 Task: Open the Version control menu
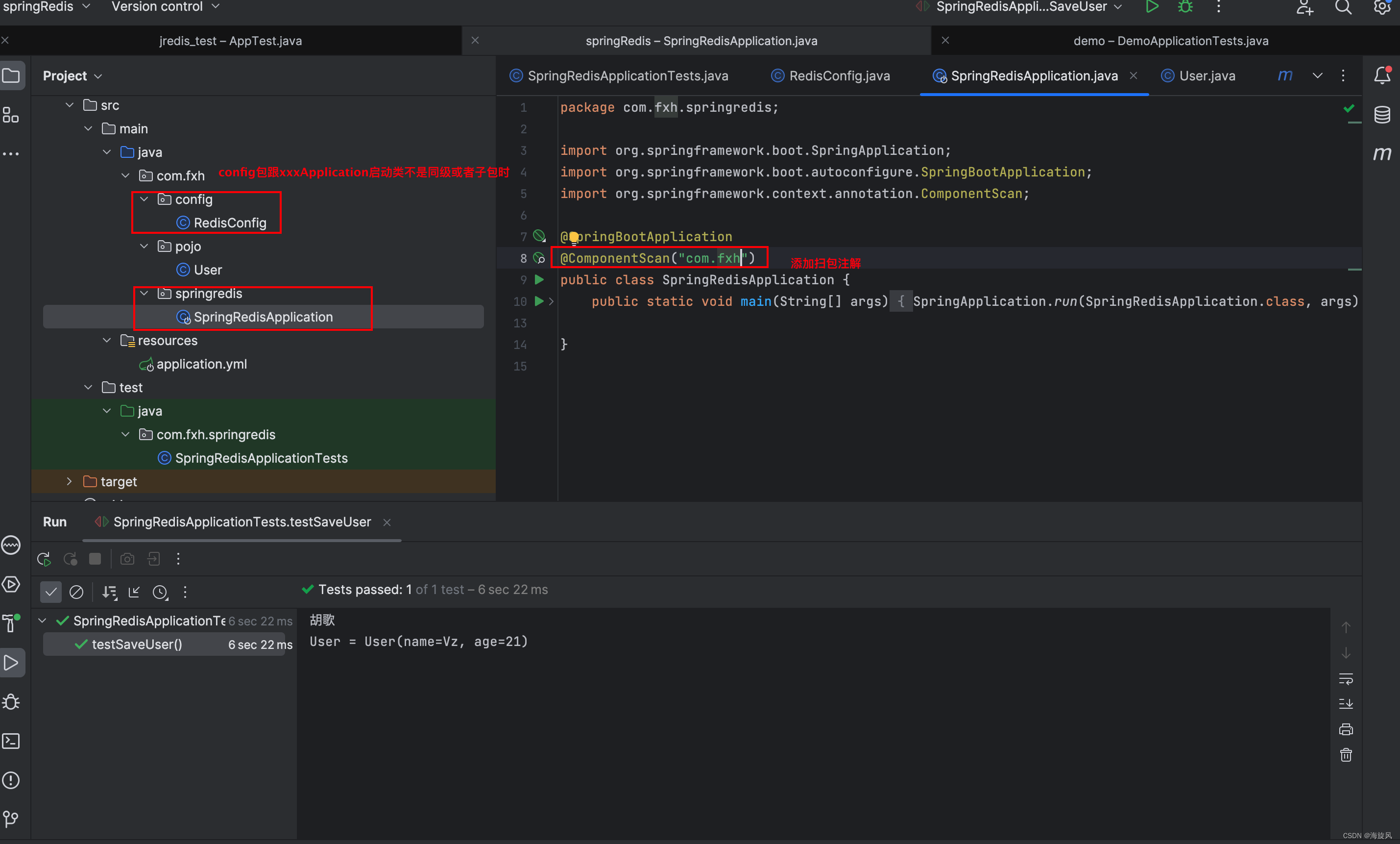pyautogui.click(x=166, y=7)
